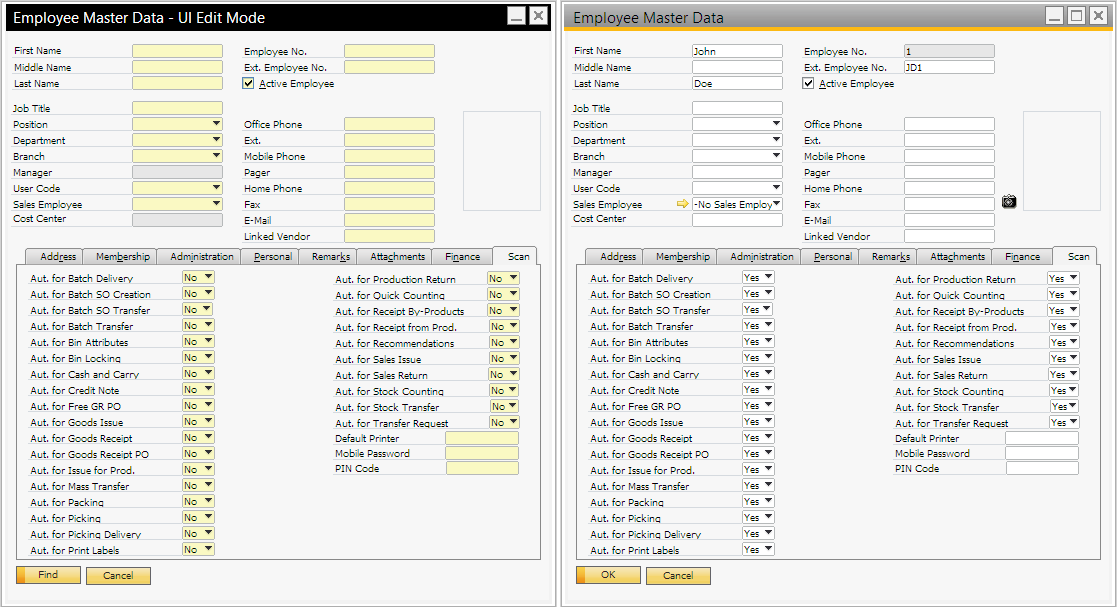
Task: Click the First Name field containing John
Action: pos(737,51)
